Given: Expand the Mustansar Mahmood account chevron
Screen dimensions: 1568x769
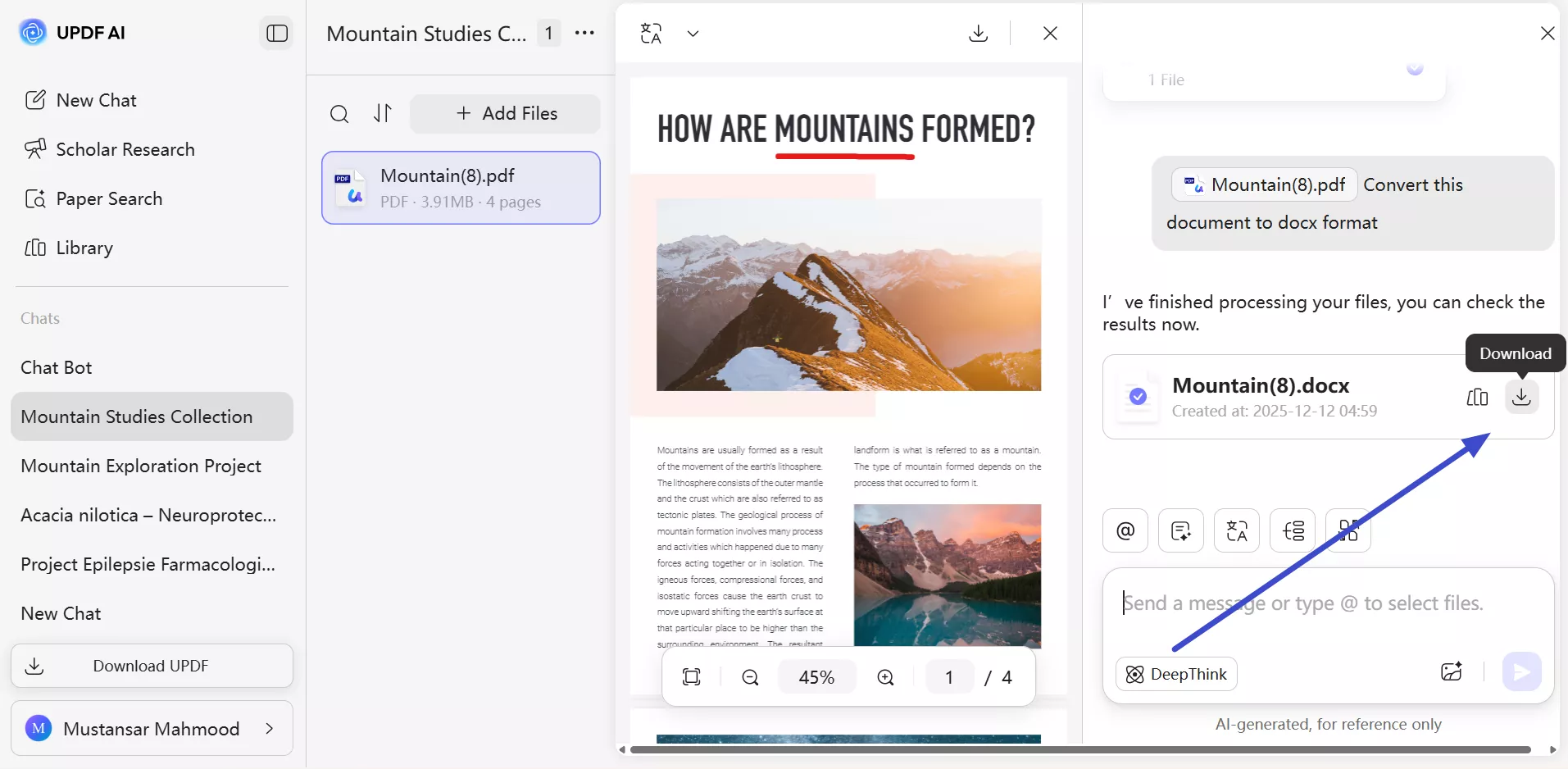Looking at the screenshot, I should pos(269,728).
